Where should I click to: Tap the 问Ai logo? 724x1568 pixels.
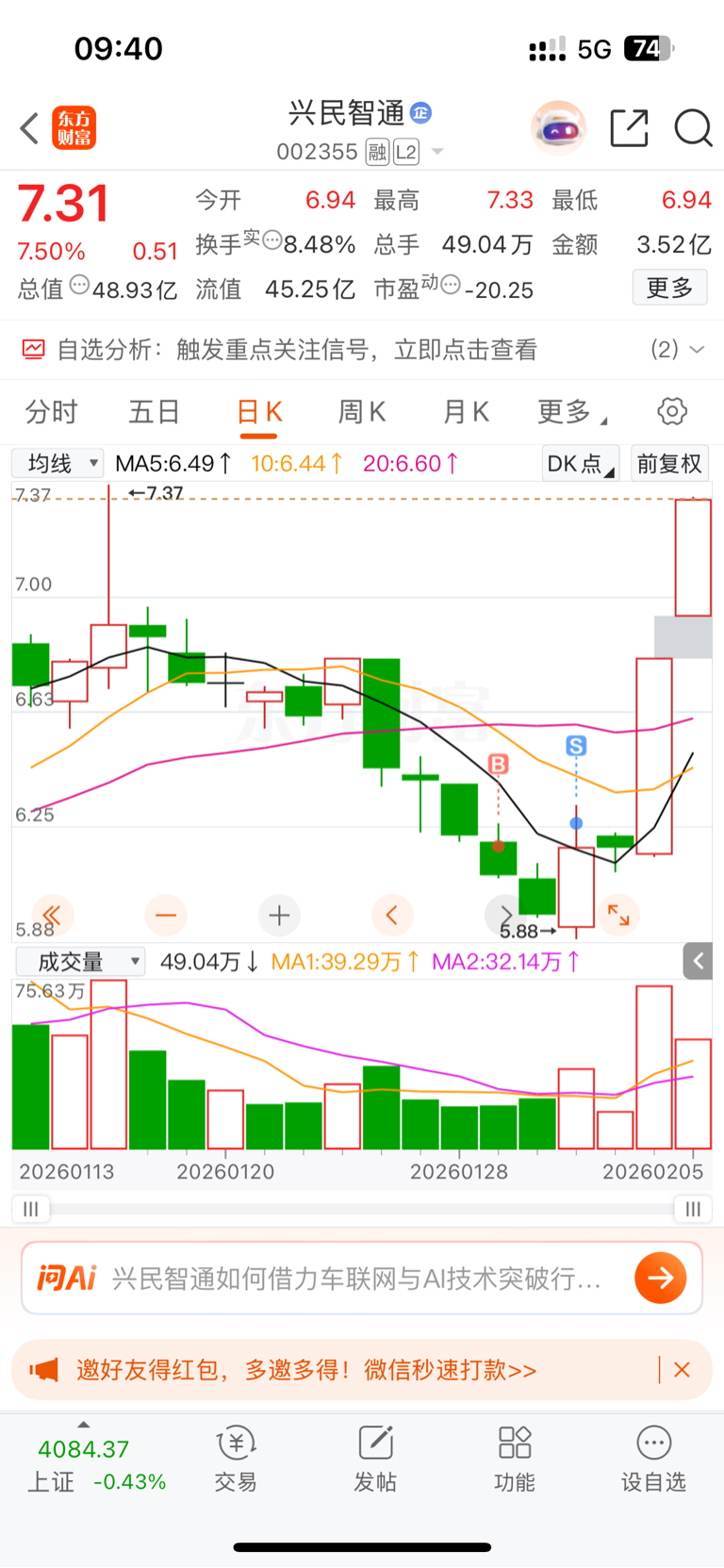66,1278
